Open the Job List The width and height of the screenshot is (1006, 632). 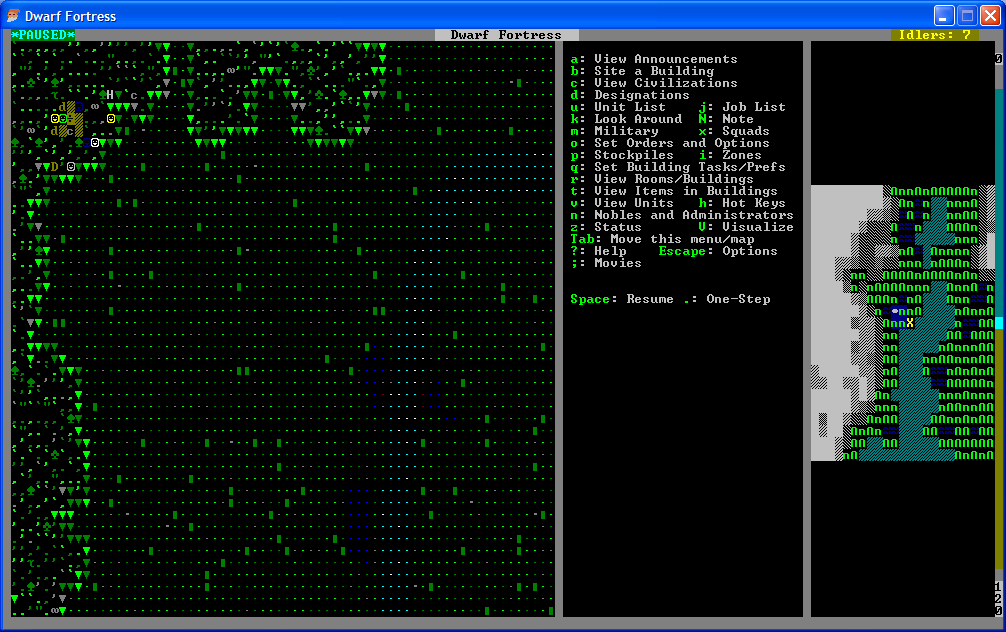point(742,107)
